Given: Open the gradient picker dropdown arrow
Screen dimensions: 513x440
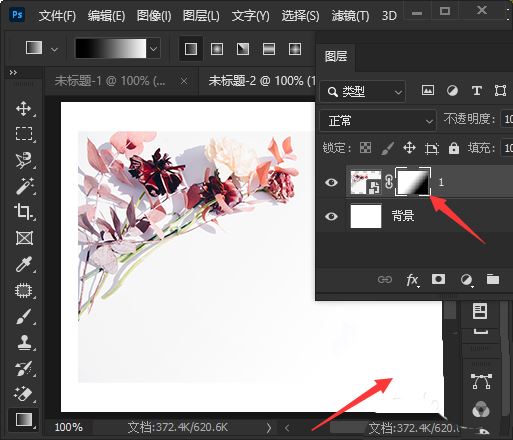Looking at the screenshot, I should (154, 49).
